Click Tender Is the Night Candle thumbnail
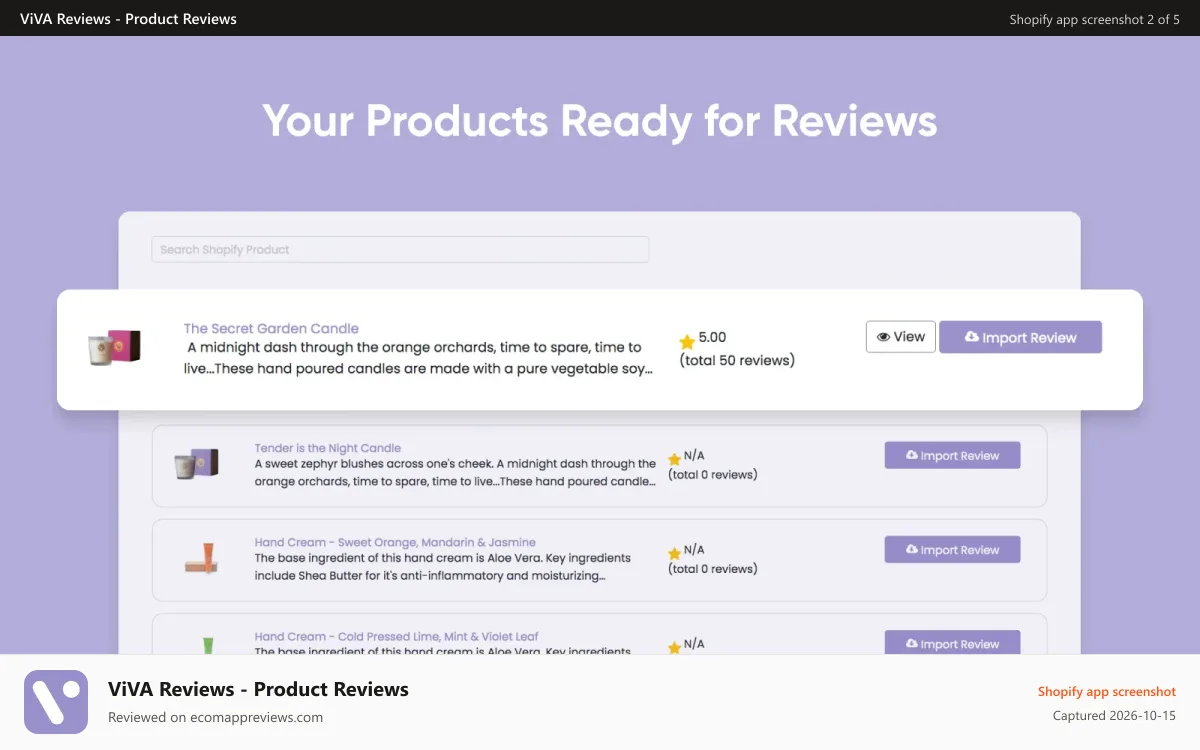 [x=196, y=464]
